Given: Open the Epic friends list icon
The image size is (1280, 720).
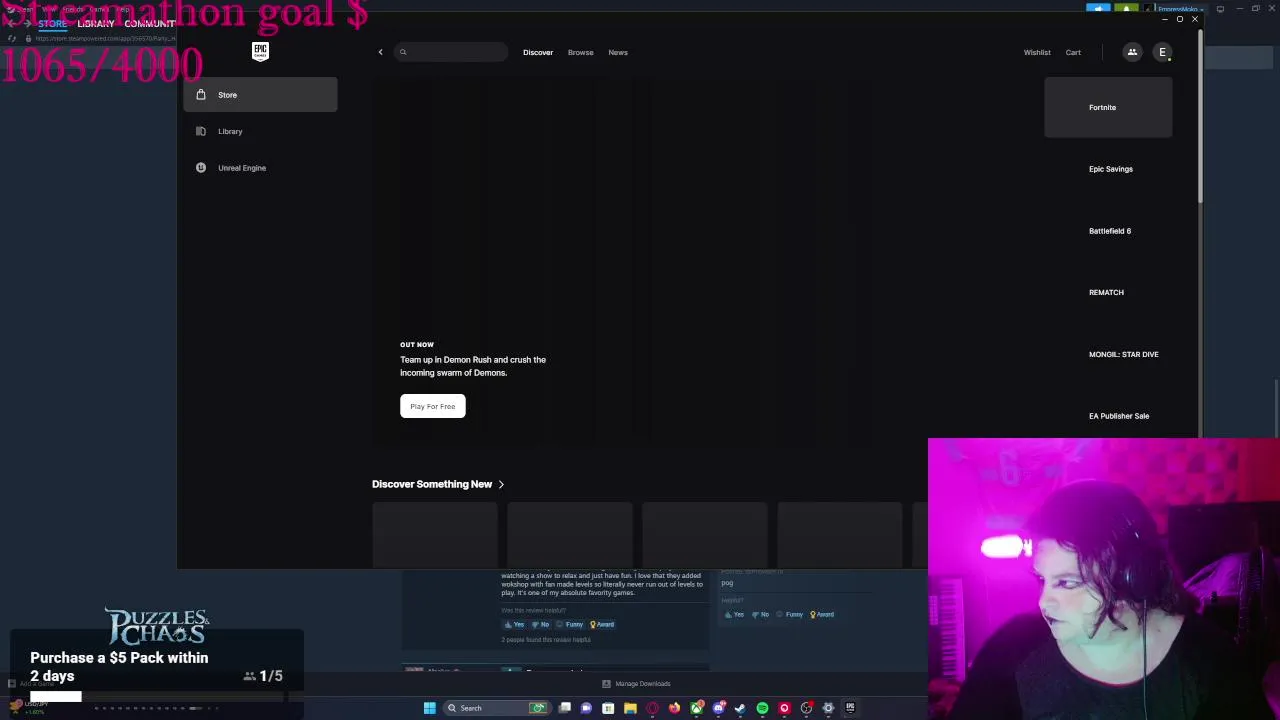Looking at the screenshot, I should pos(1132,52).
